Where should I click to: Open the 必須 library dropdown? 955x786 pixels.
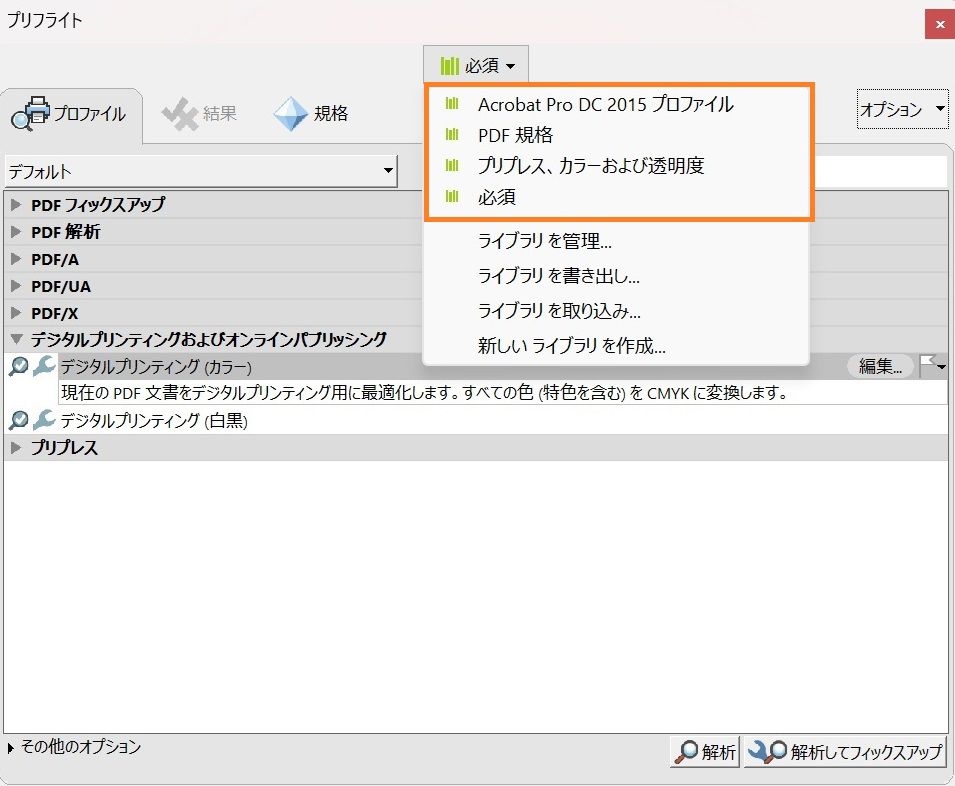tap(476, 65)
